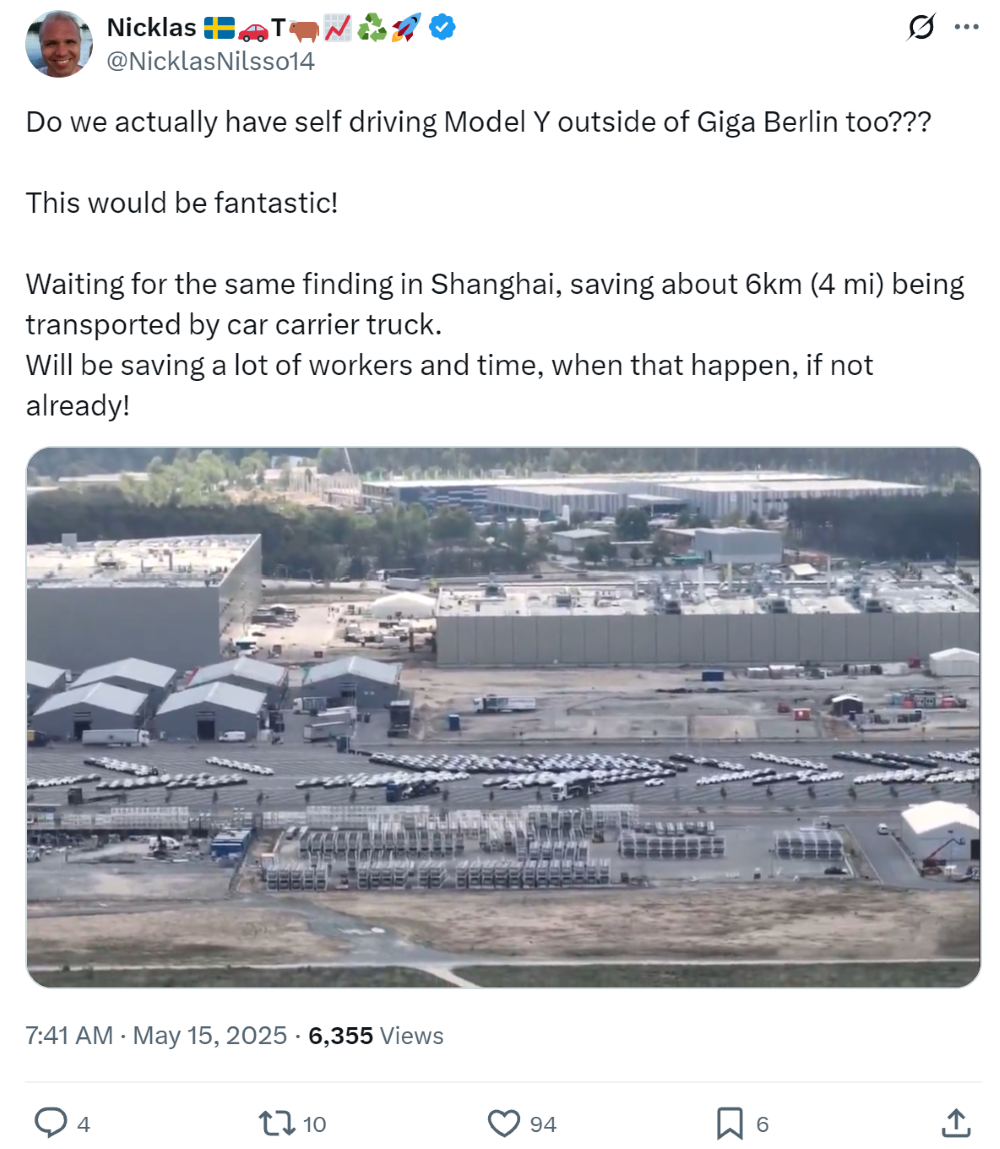View the 6,355 Views analytics
Image resolution: width=1000 pixels, height=1149 pixels.
point(376,1035)
